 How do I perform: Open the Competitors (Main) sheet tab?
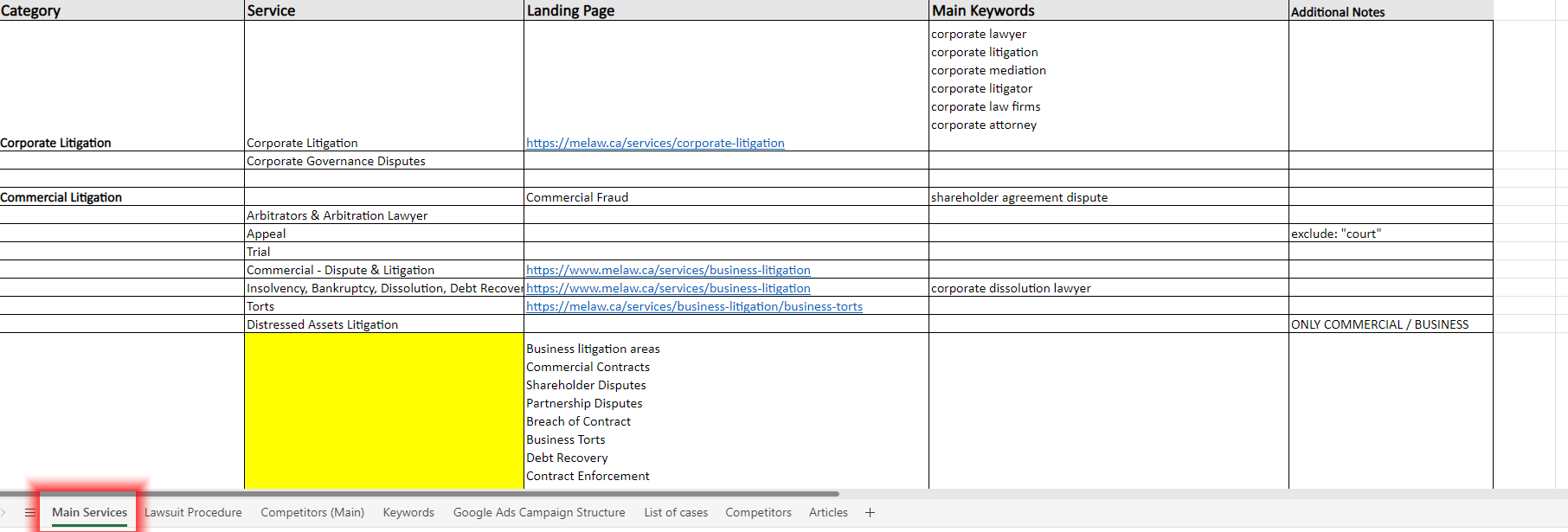pos(312,513)
